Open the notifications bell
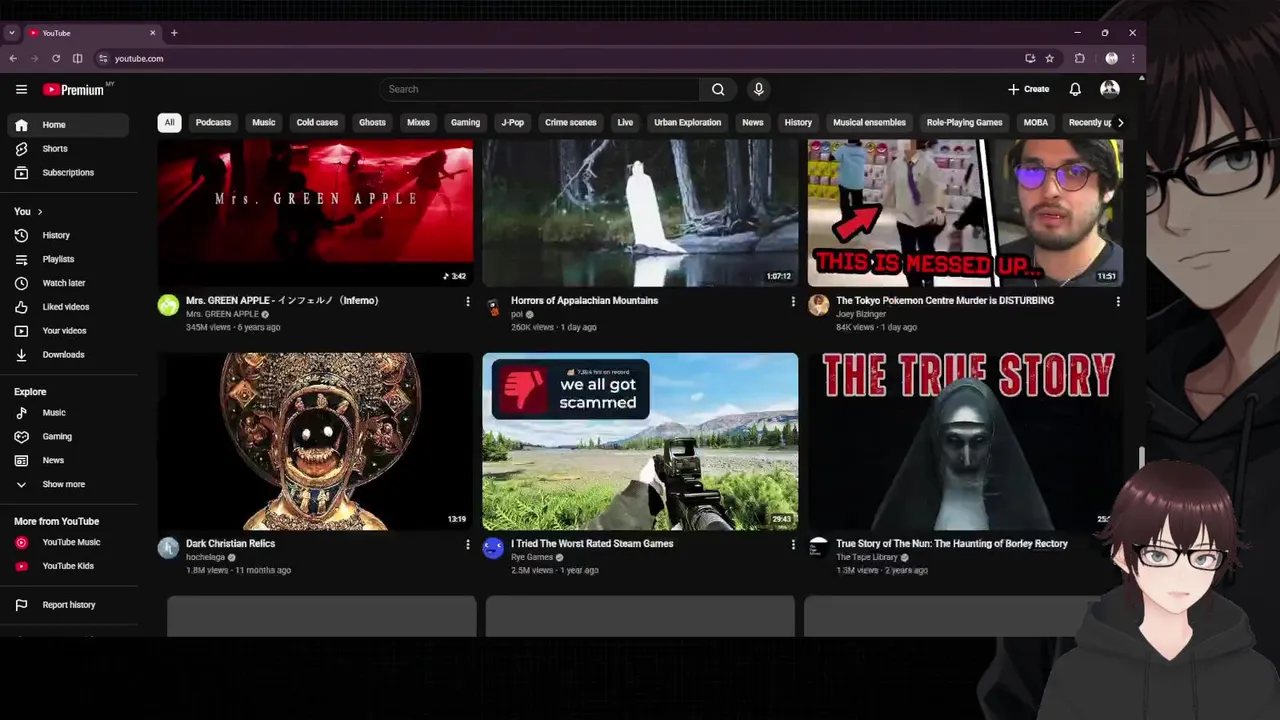The height and width of the screenshot is (720, 1280). (x=1075, y=89)
